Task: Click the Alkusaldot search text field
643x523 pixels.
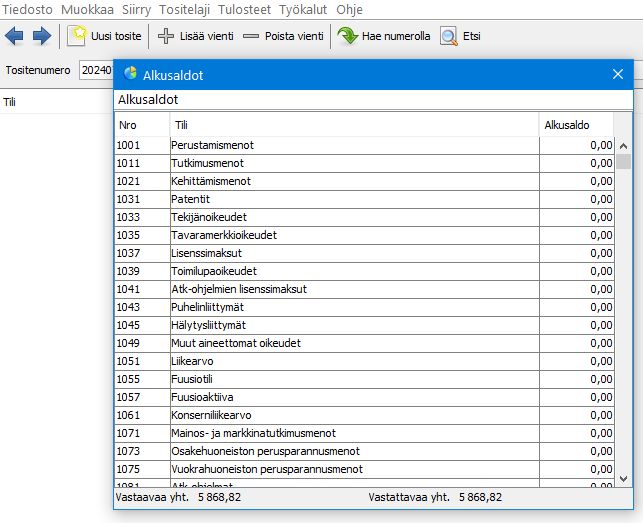Action: [x=374, y=100]
